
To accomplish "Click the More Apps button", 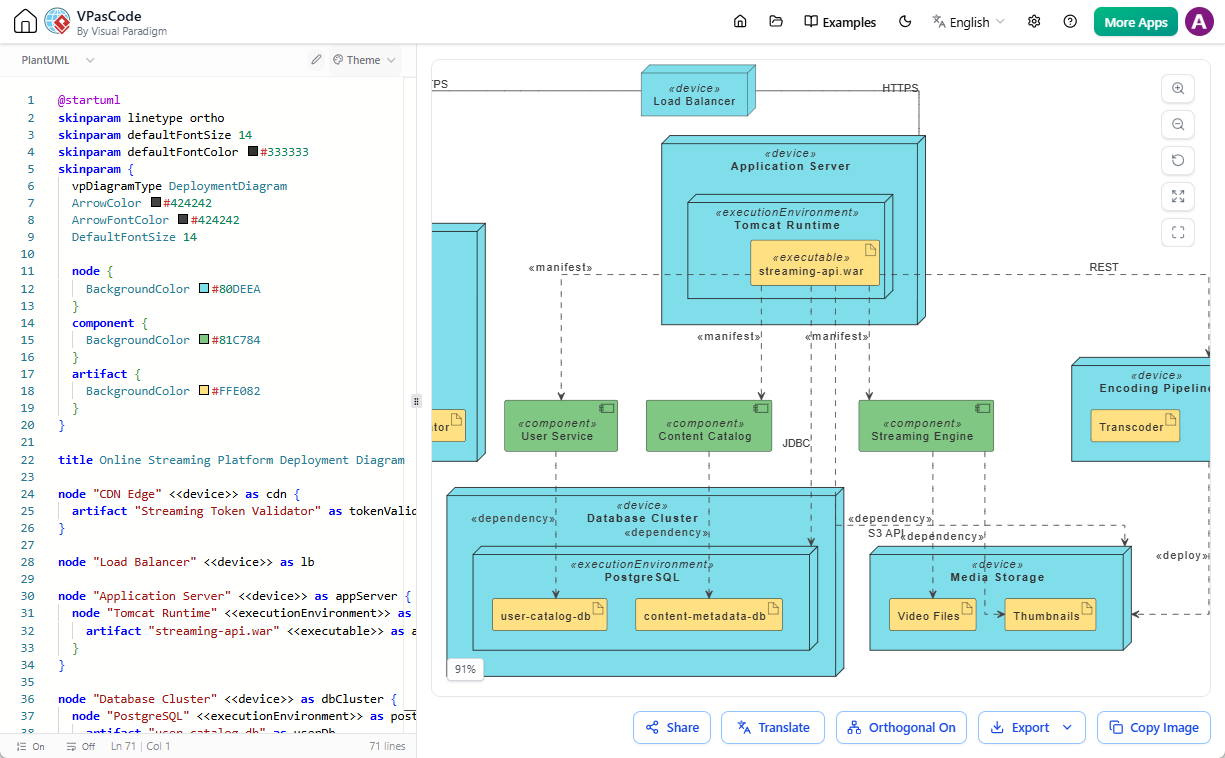I will click(1136, 22).
